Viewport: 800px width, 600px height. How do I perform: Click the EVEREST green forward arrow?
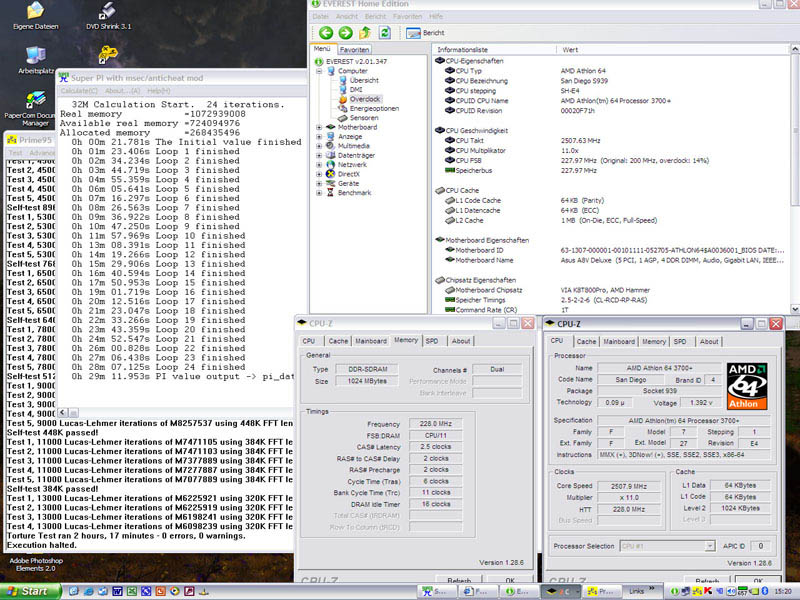click(x=346, y=33)
